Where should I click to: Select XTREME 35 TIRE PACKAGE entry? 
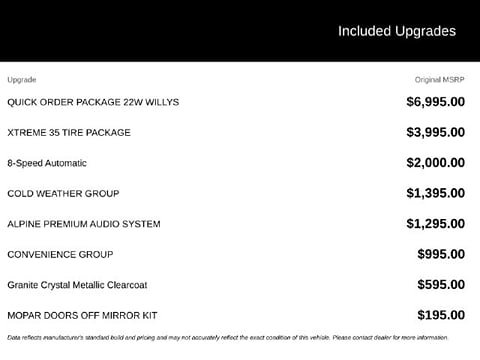pos(69,133)
